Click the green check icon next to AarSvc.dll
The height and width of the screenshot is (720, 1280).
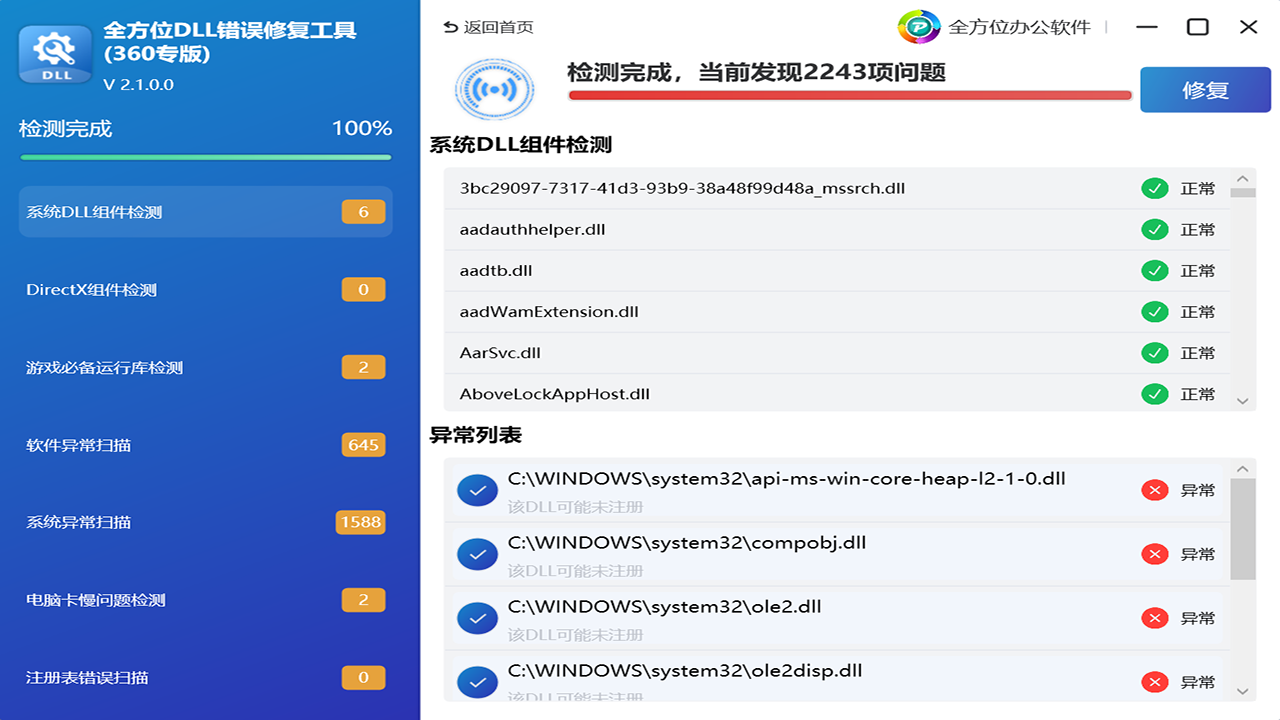[x=1155, y=352]
